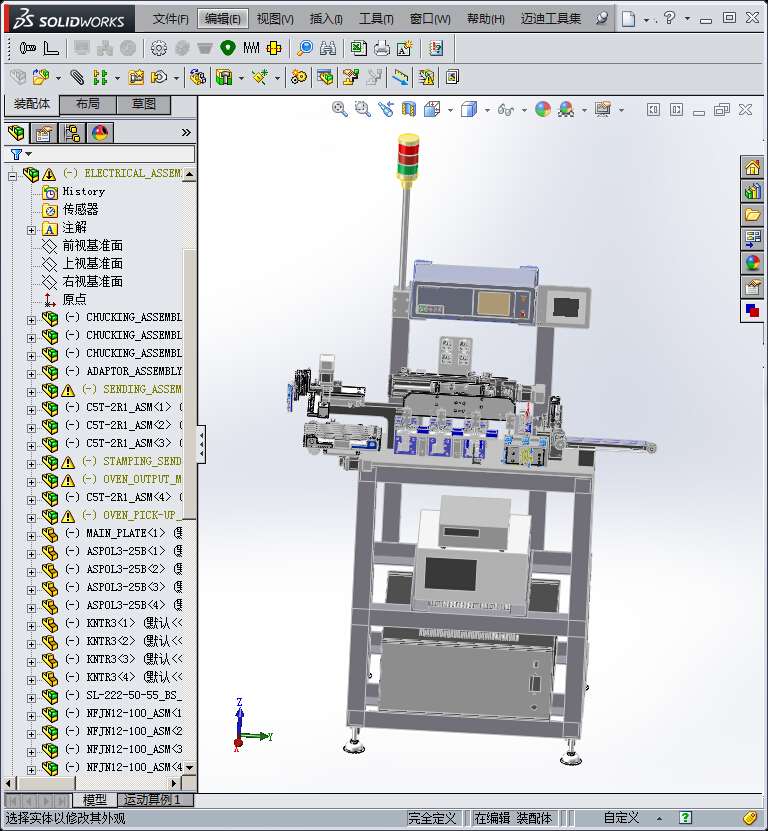Image resolution: width=768 pixels, height=831 pixels.
Task: Open Custom Properties task pane
Action: click(753, 287)
